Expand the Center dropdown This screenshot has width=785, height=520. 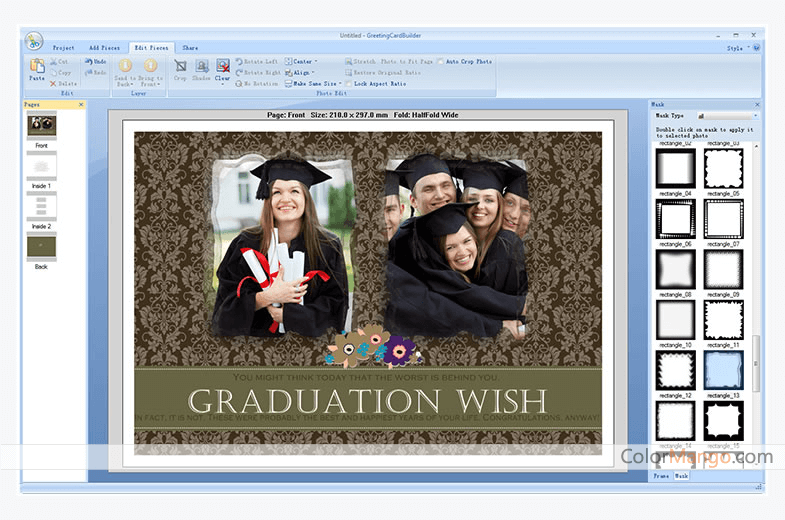301,61
